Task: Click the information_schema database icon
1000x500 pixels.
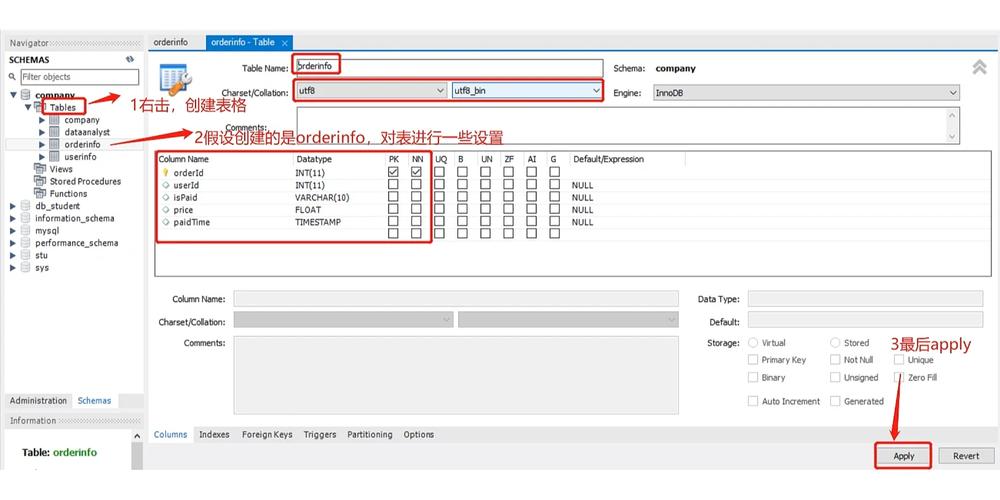Action: coord(26,218)
